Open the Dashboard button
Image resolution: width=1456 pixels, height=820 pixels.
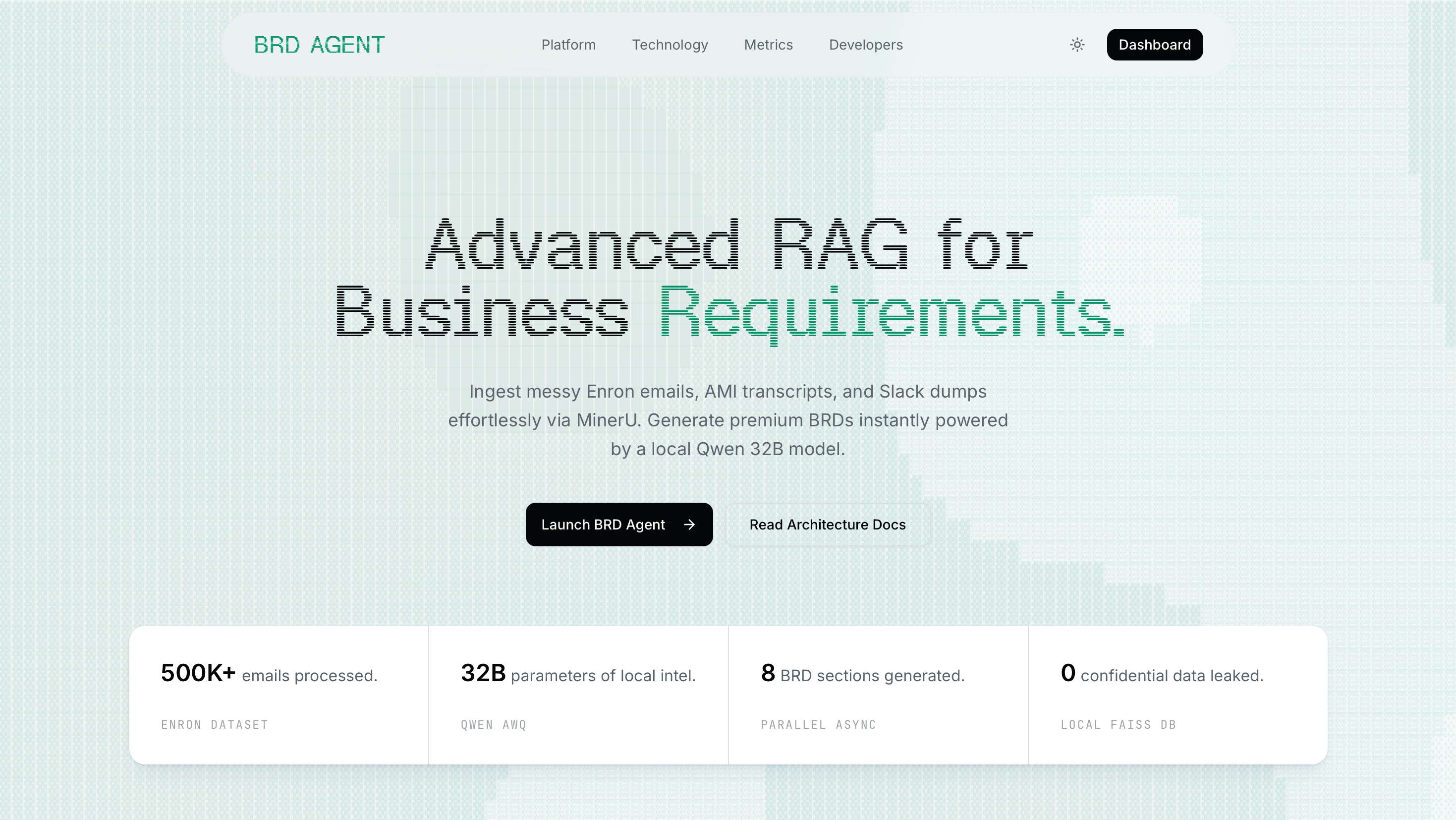[x=1154, y=45]
